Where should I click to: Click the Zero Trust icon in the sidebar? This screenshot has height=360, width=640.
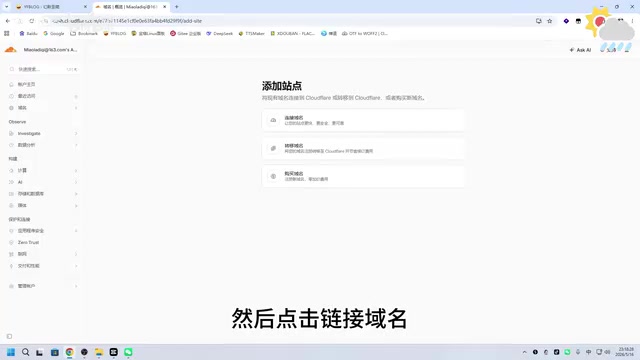[11, 242]
